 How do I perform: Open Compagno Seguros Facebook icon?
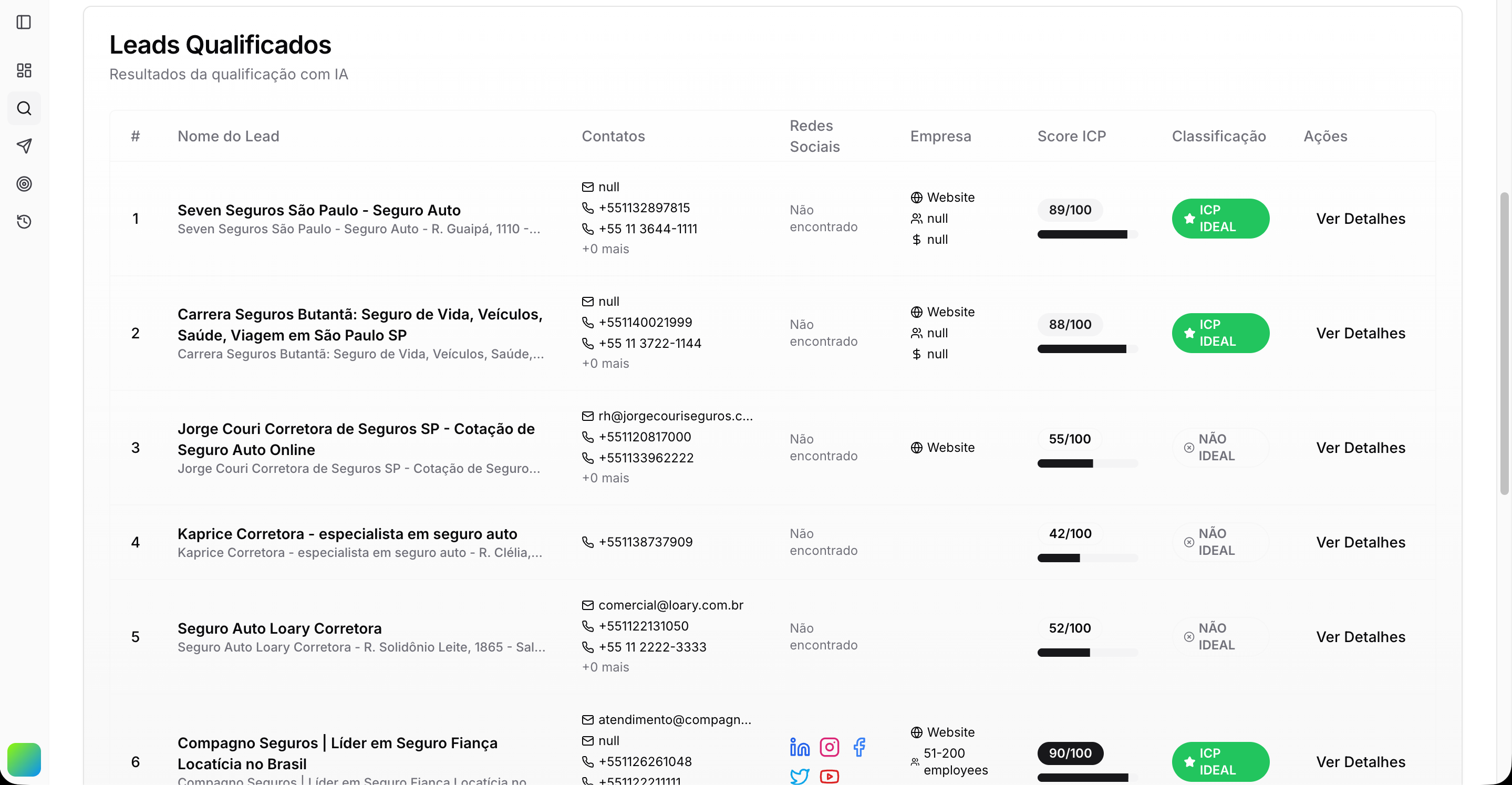coord(859,747)
